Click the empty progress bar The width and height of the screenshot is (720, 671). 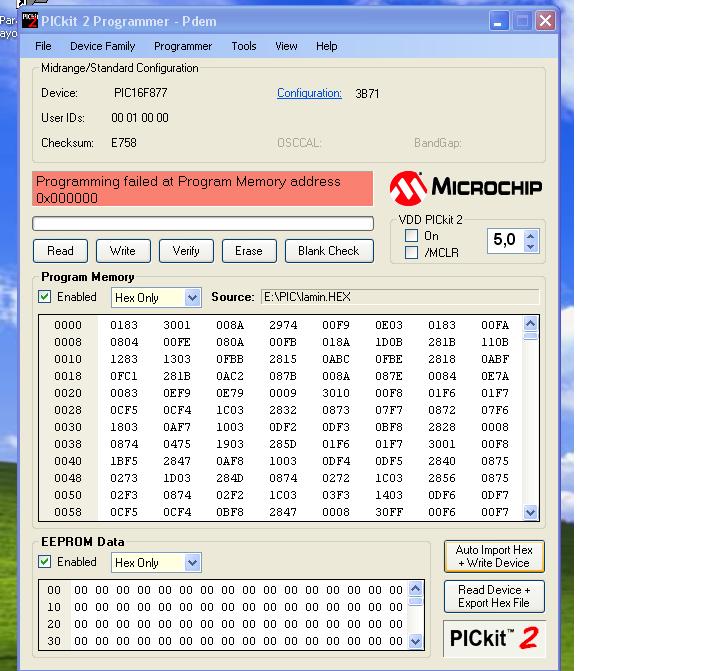tap(203, 224)
